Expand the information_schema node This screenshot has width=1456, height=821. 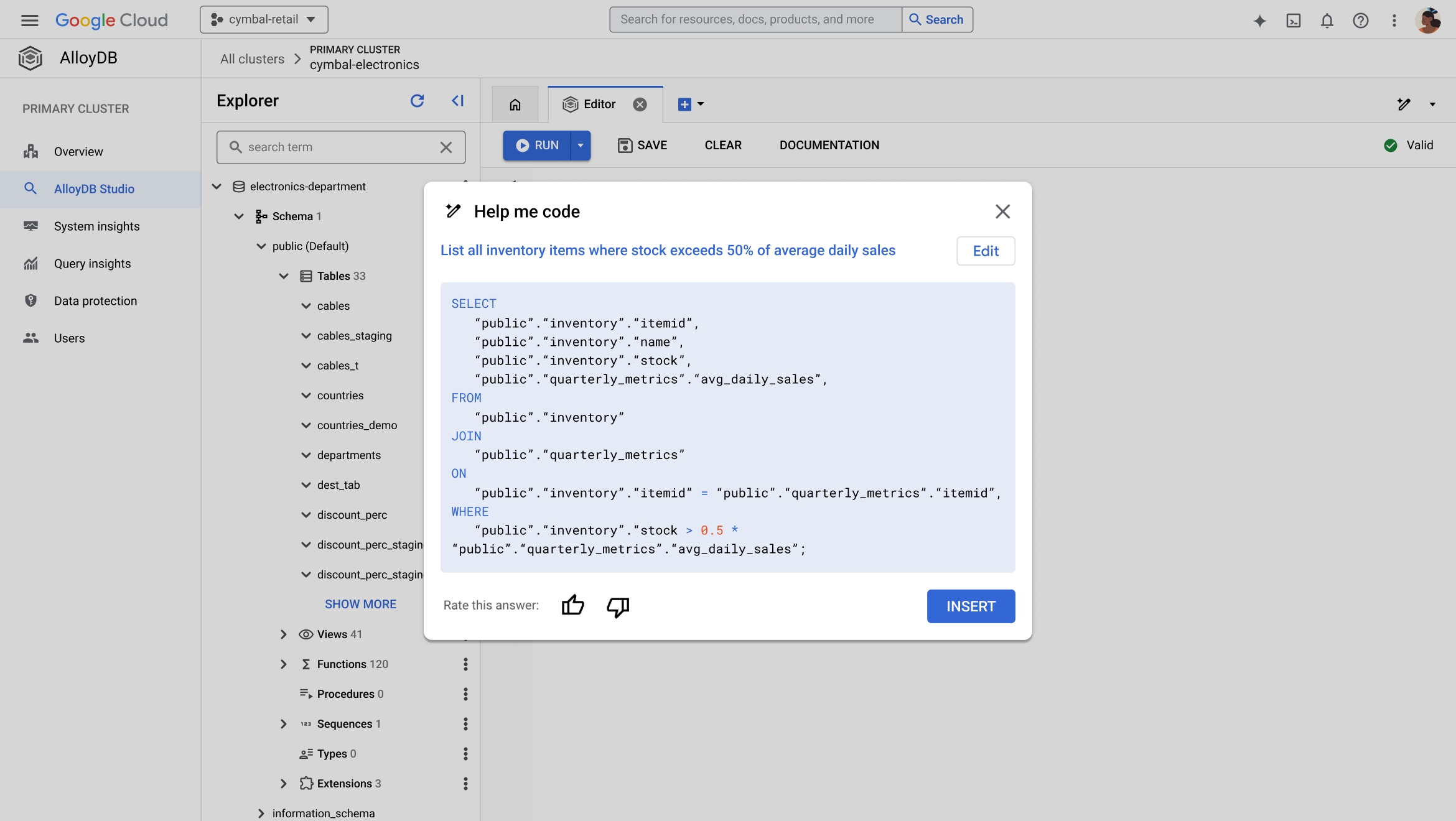(x=261, y=814)
